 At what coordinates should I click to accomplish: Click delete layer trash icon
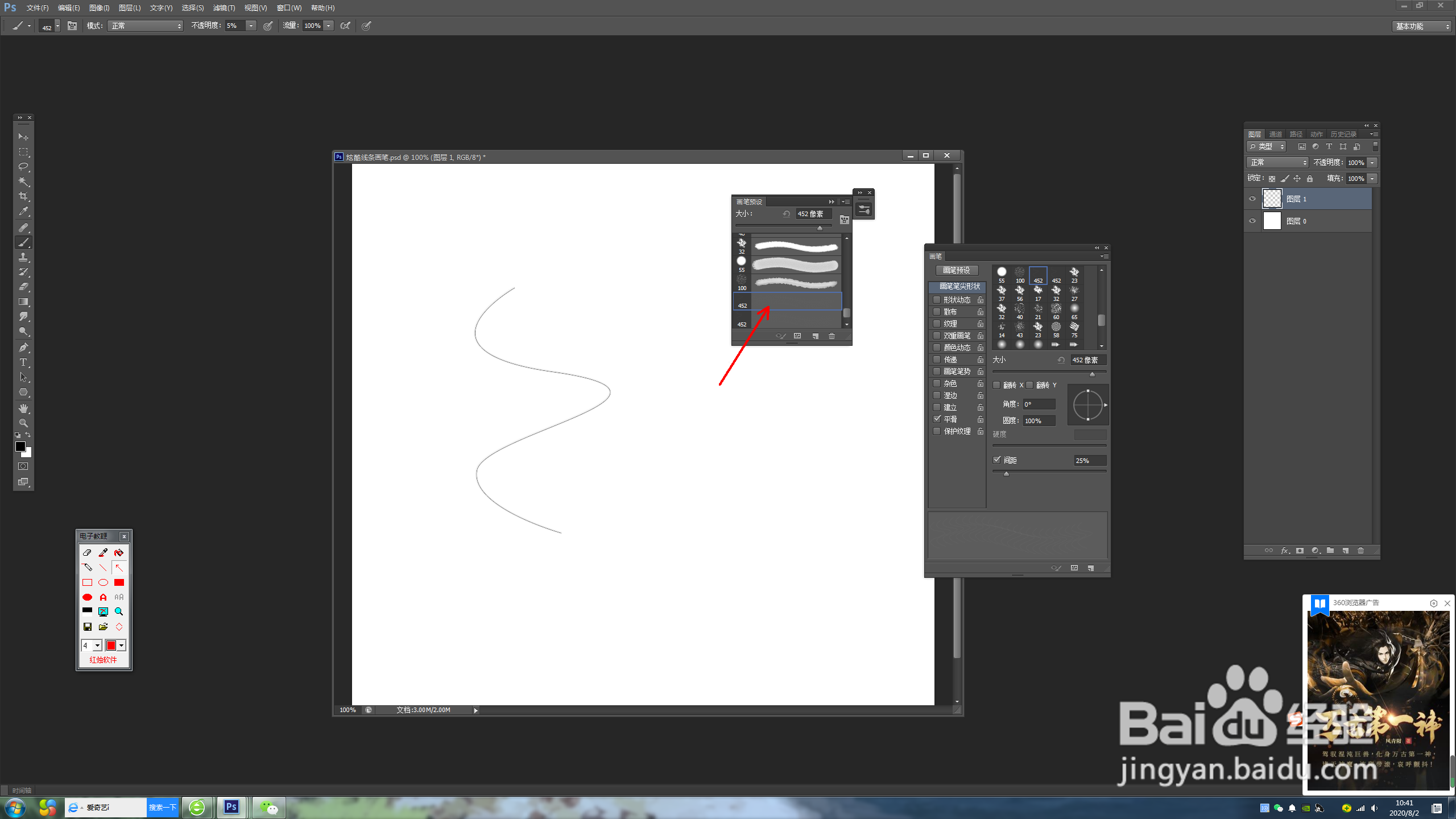1360,551
